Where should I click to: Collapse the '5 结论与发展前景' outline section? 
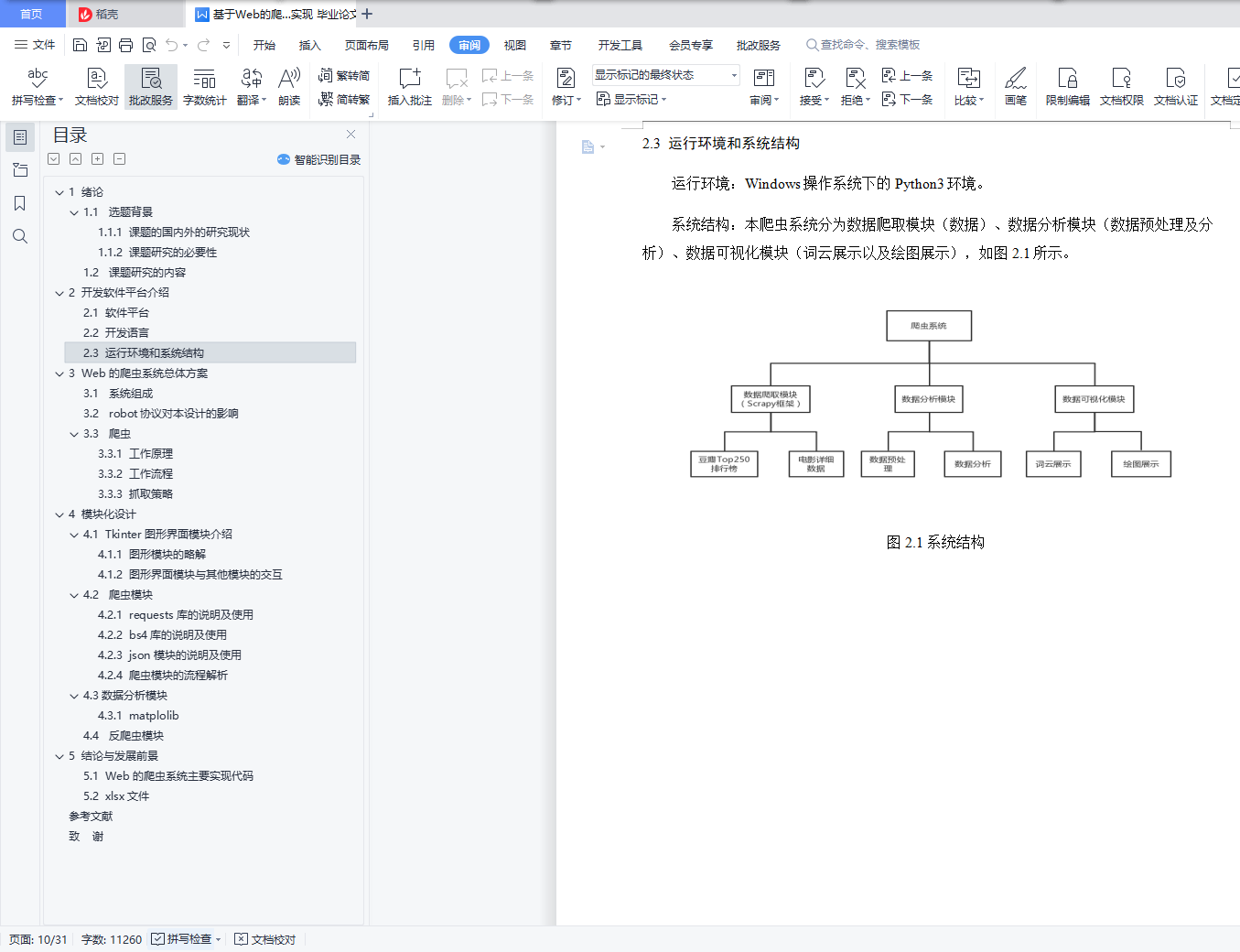coord(59,756)
